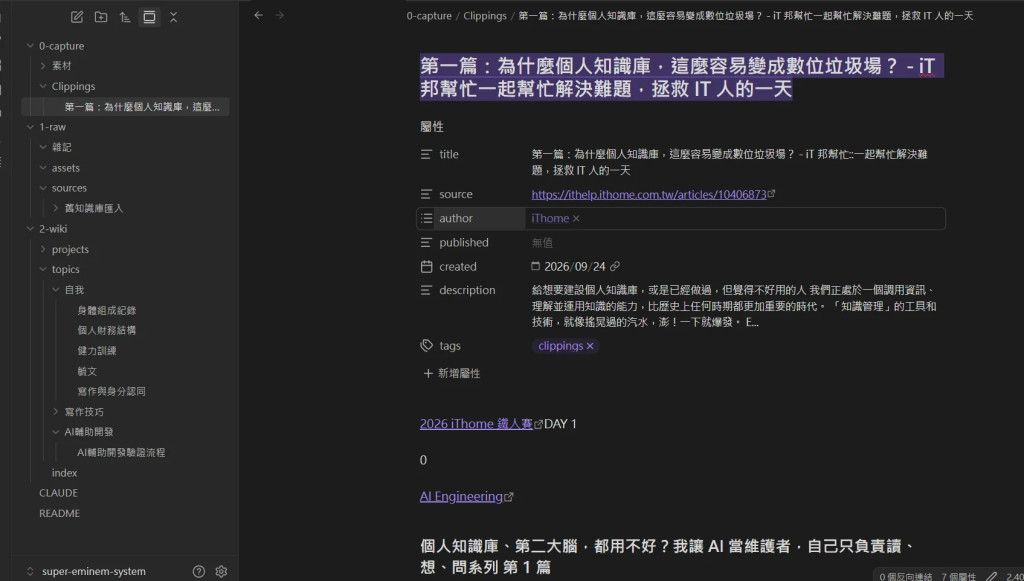Click the tags property tag icon

(426, 346)
